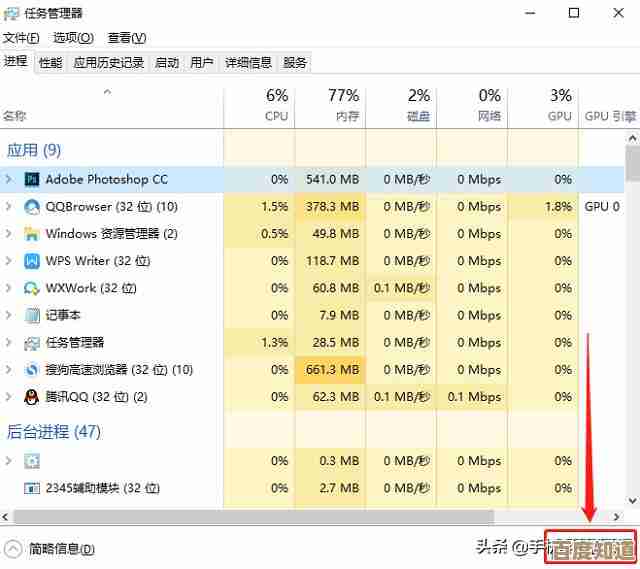The width and height of the screenshot is (640, 569).
Task: Open the 选项(O) menu
Action: pos(73,38)
